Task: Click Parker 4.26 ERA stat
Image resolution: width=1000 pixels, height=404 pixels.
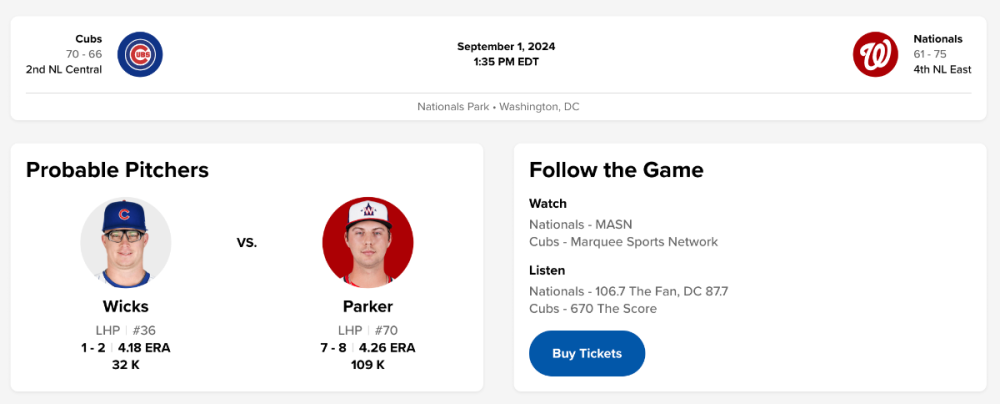Action: [x=386, y=348]
